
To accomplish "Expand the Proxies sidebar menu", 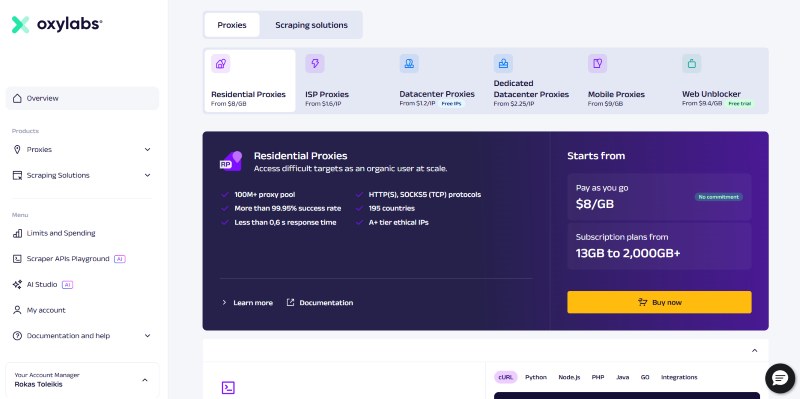I will click(x=147, y=149).
